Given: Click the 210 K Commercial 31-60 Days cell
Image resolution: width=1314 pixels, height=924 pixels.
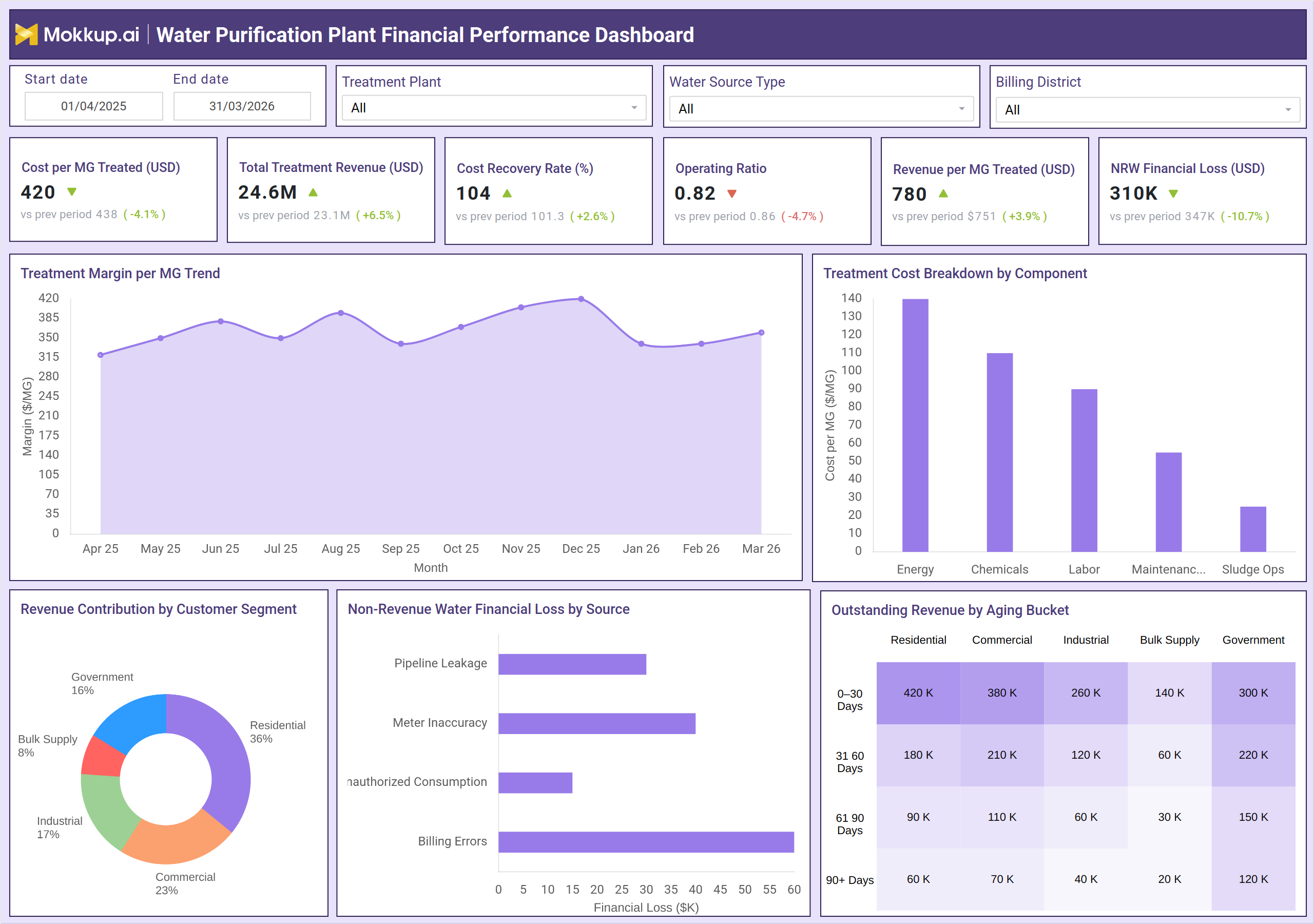Looking at the screenshot, I should point(1002,755).
